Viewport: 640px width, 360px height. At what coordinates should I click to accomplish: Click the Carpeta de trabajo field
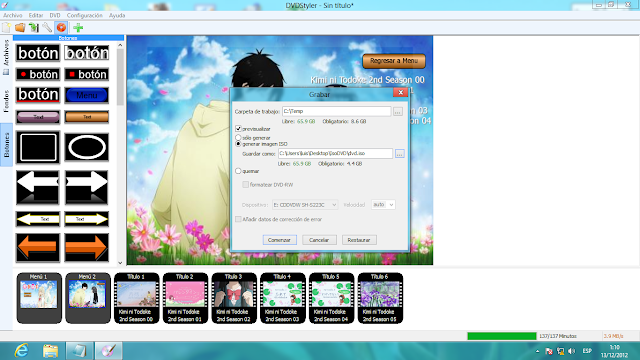[x=336, y=111]
